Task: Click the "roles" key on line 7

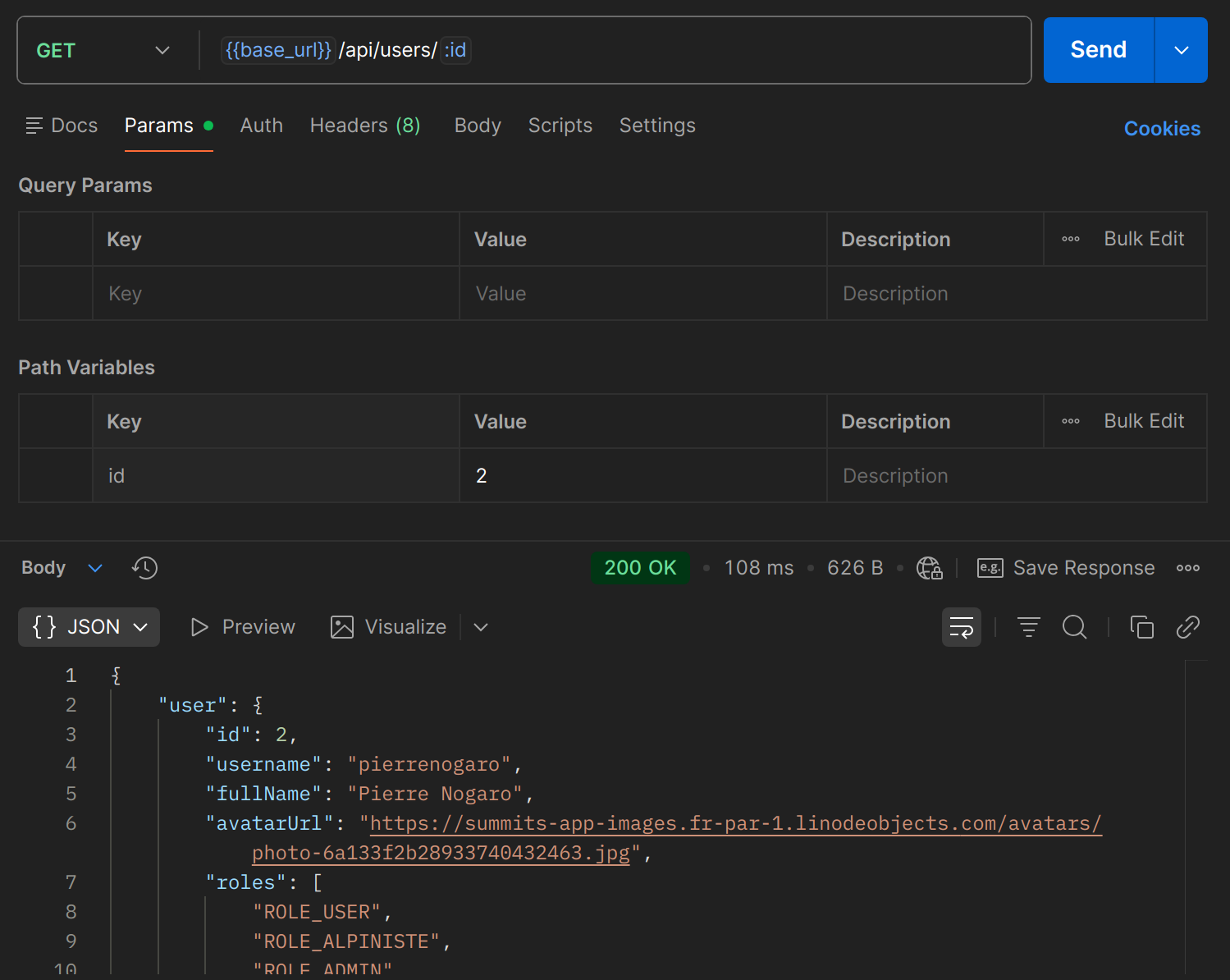Action: tap(245, 882)
